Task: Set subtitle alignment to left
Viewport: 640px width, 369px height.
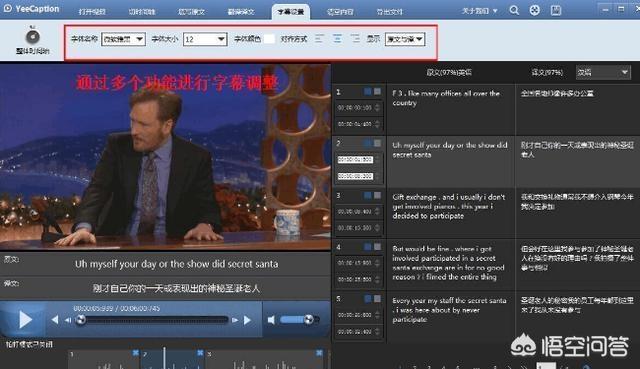Action: 319,39
